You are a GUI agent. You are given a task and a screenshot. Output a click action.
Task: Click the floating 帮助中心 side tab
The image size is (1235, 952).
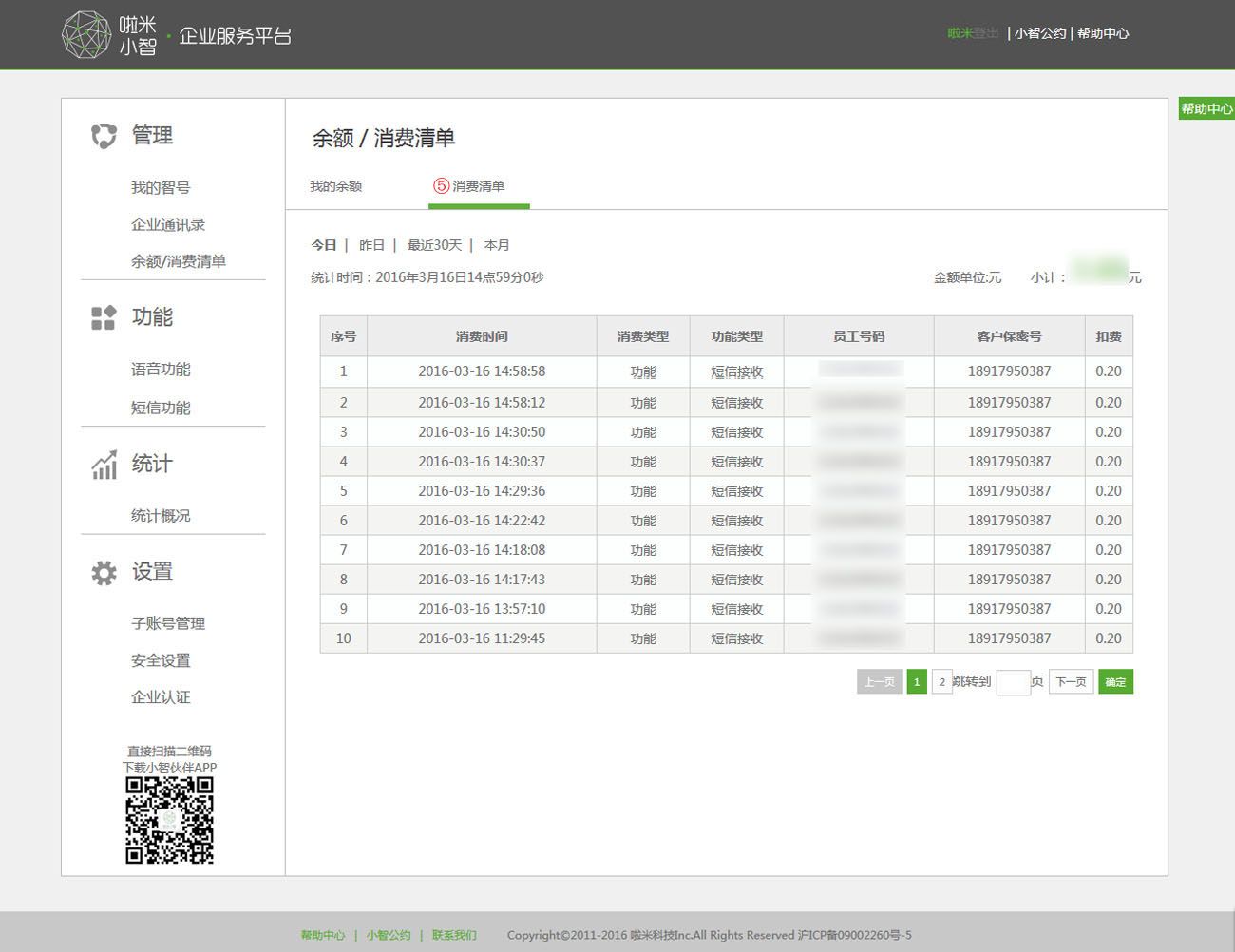coord(1206,108)
